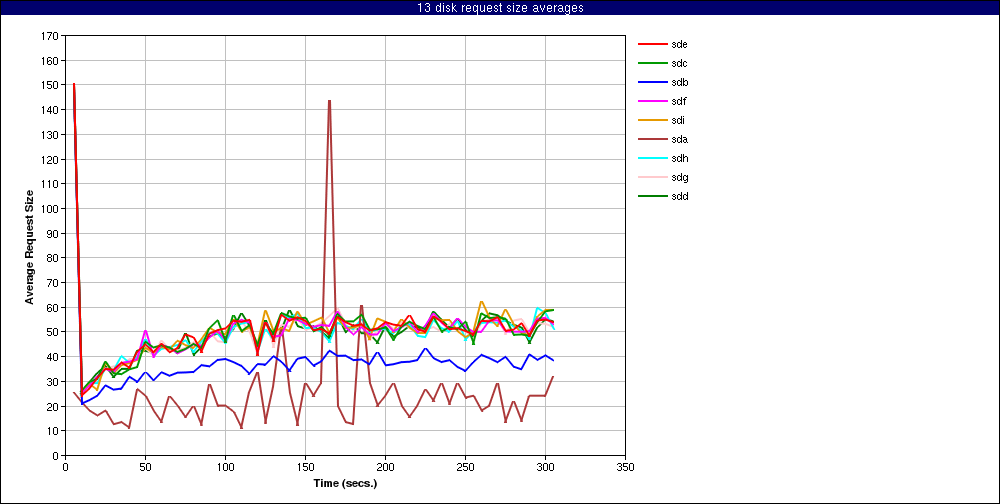Image resolution: width=1000 pixels, height=504 pixels.
Task: Click the 140 y-axis tick value
Action: tap(50, 110)
